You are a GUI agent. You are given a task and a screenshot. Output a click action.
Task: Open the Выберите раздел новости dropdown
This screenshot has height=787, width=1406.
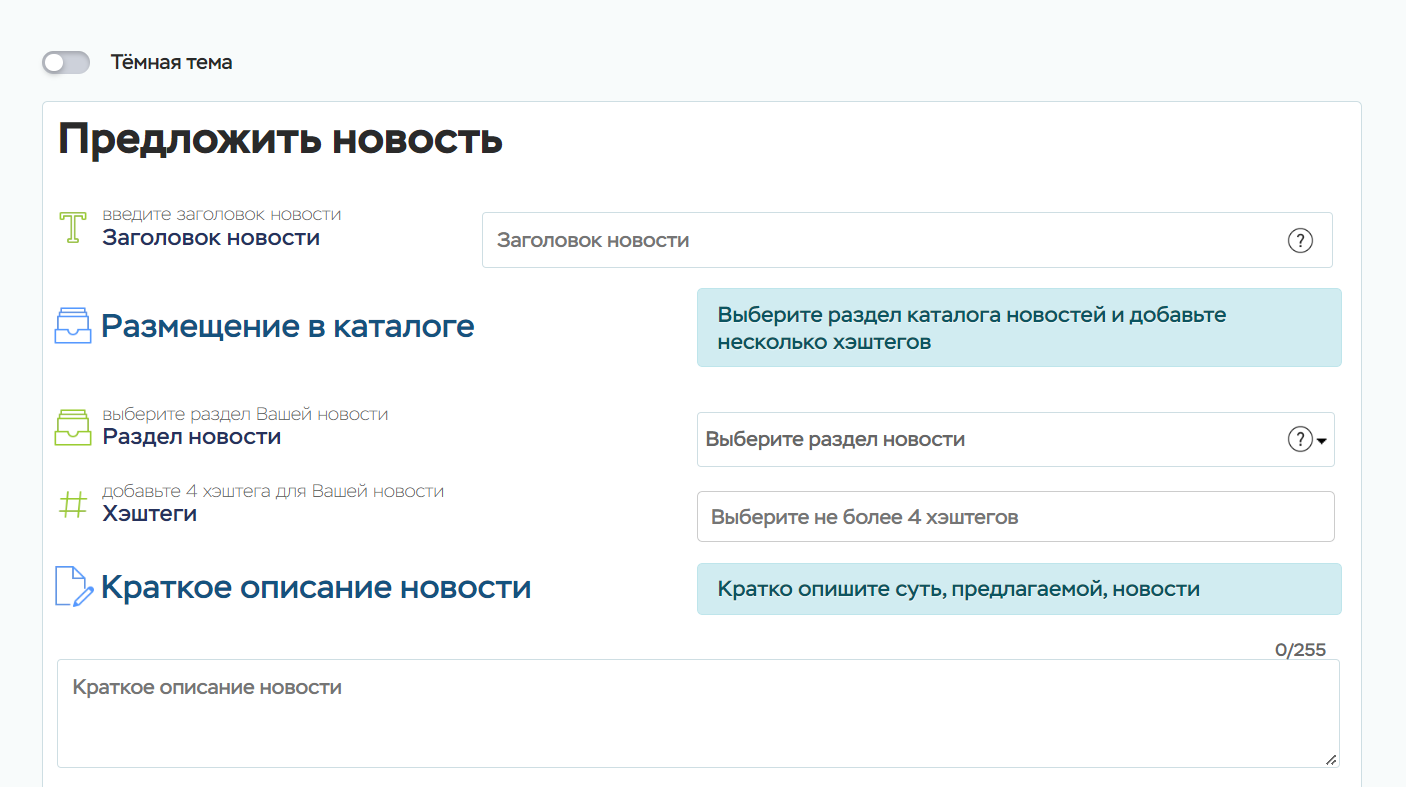[x=990, y=439]
